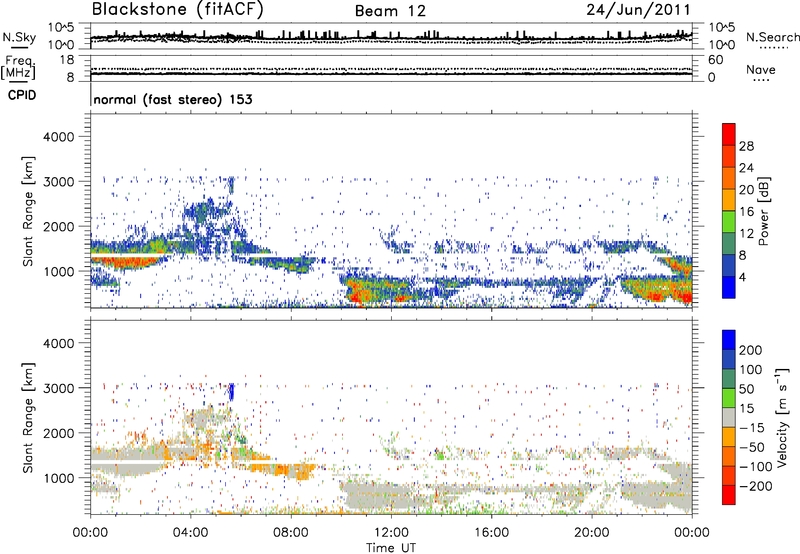Click the yellow-orange segment of power color bar

click(x=729, y=200)
